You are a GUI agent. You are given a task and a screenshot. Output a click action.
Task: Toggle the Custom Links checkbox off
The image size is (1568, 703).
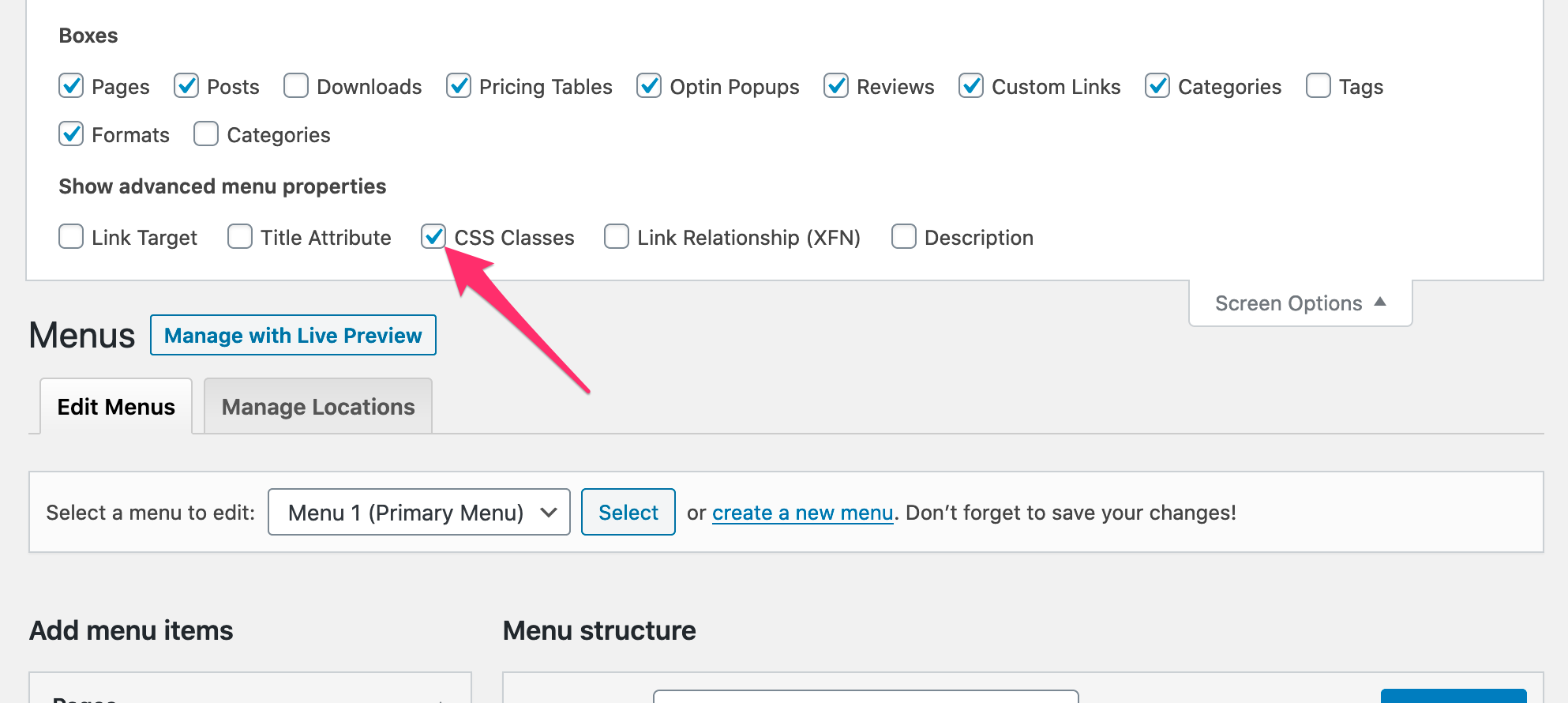[971, 86]
